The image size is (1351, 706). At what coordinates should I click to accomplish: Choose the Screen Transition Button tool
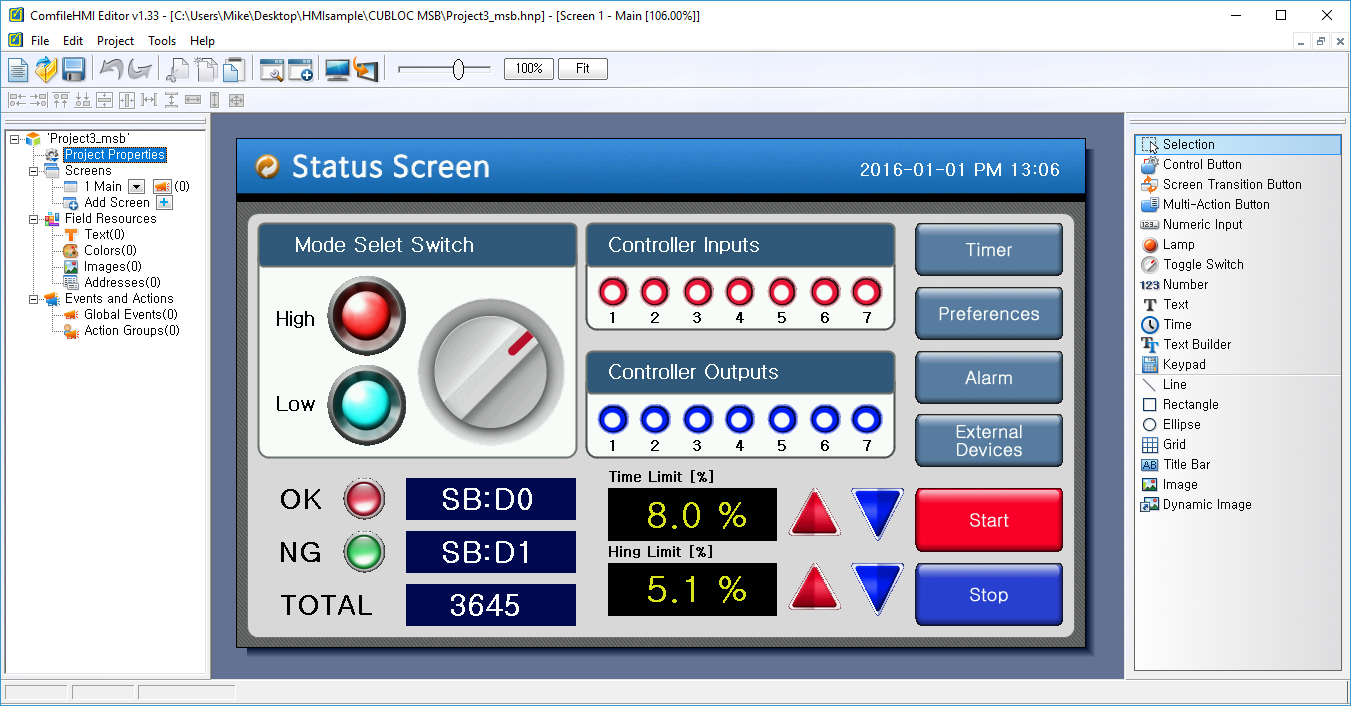click(1231, 185)
